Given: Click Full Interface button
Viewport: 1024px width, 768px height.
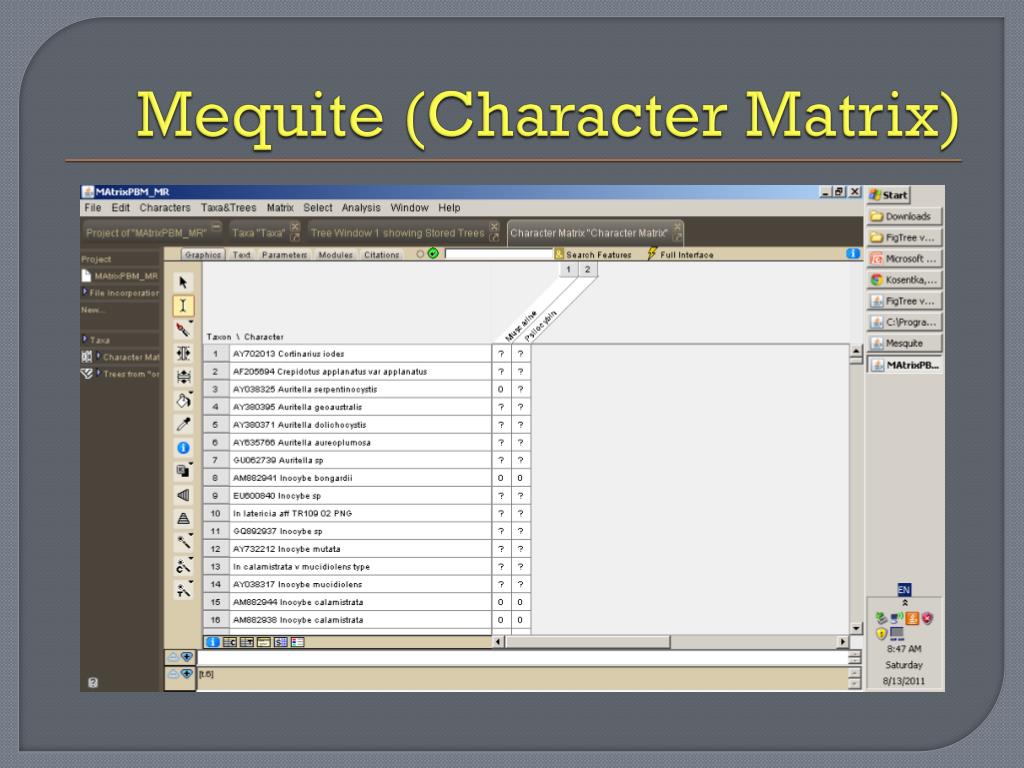Looking at the screenshot, I should (680, 254).
